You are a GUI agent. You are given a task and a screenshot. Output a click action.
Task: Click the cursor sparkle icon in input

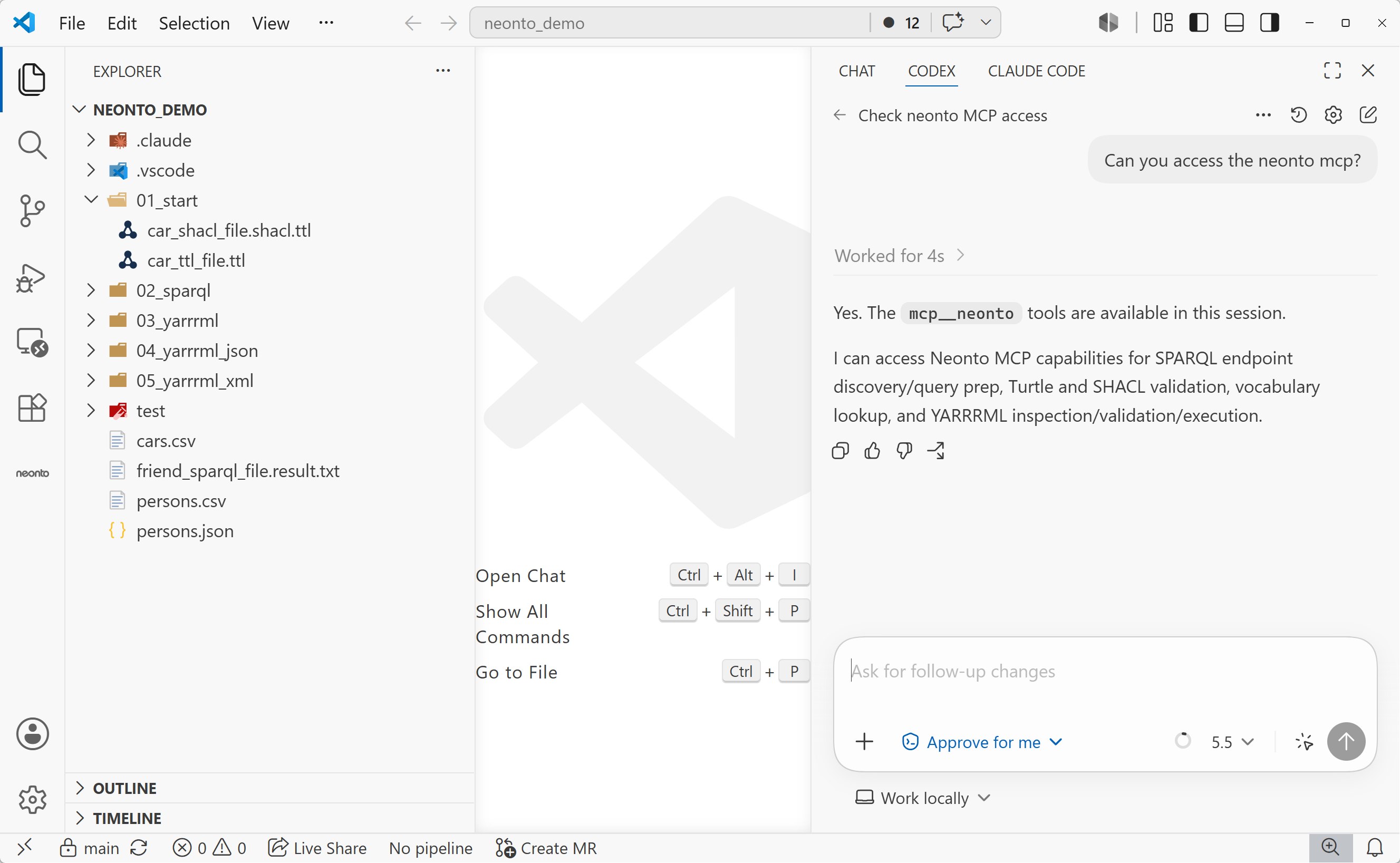point(1304,742)
